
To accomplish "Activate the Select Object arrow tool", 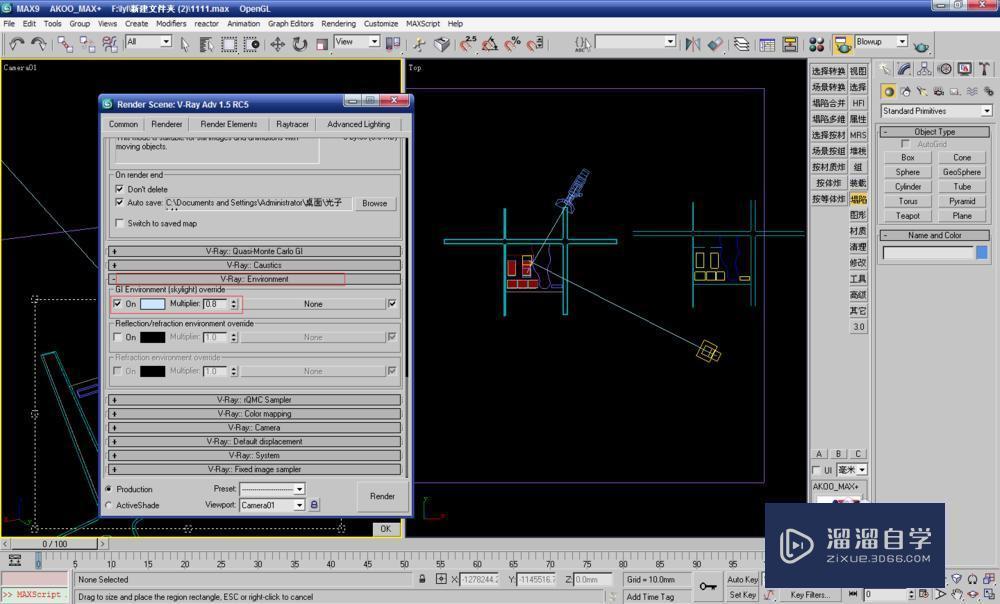I will [183, 43].
